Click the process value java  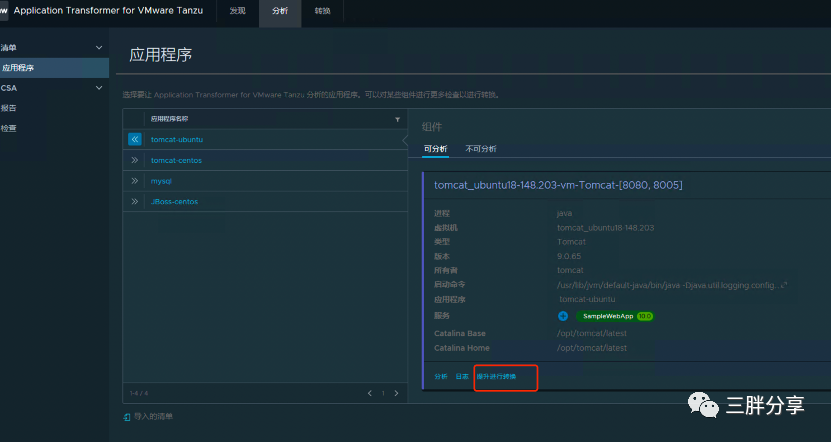[x=565, y=213]
